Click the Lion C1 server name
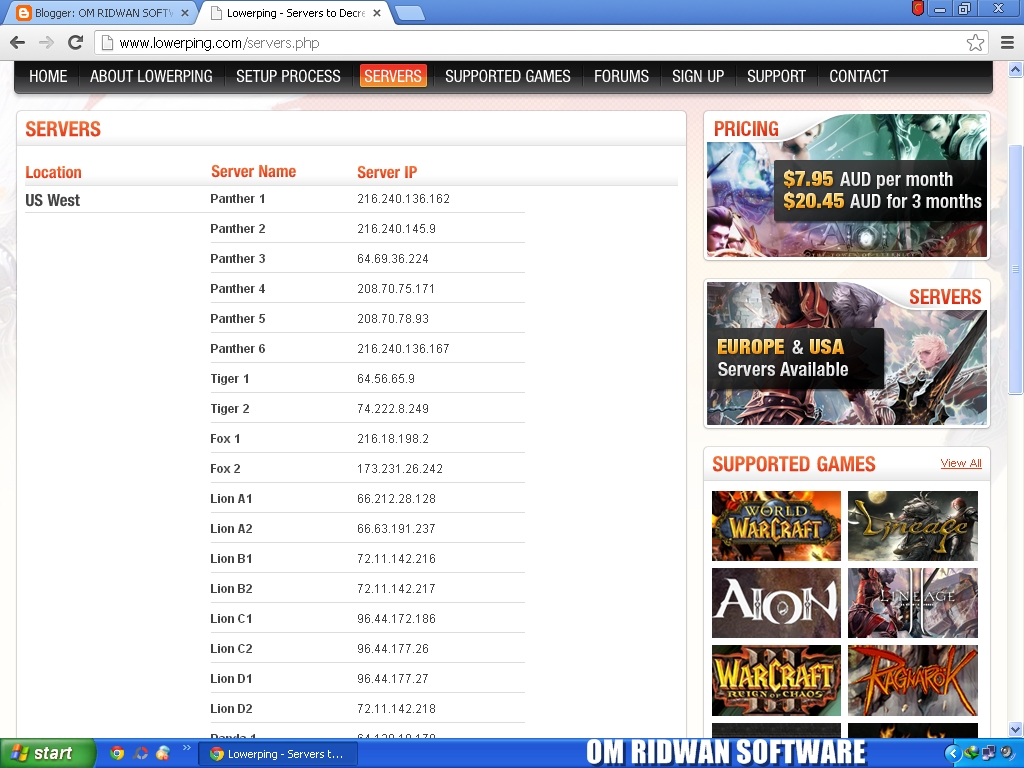The height and width of the screenshot is (768, 1024). [x=231, y=619]
